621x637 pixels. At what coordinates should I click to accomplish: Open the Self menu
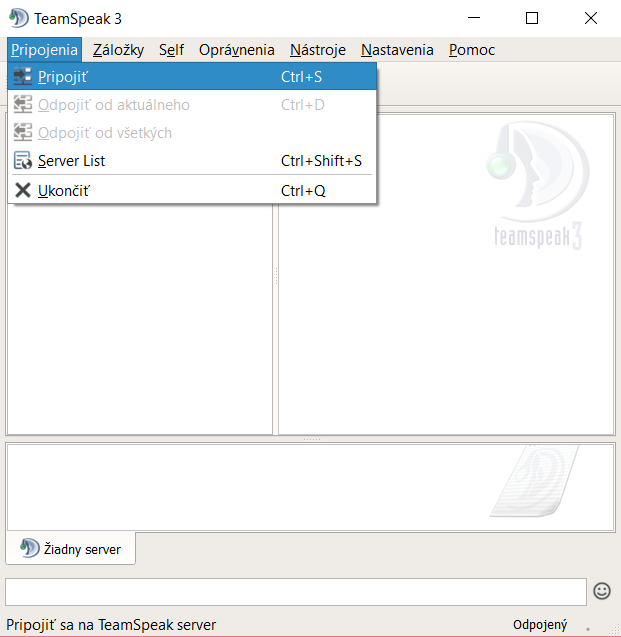[171, 50]
